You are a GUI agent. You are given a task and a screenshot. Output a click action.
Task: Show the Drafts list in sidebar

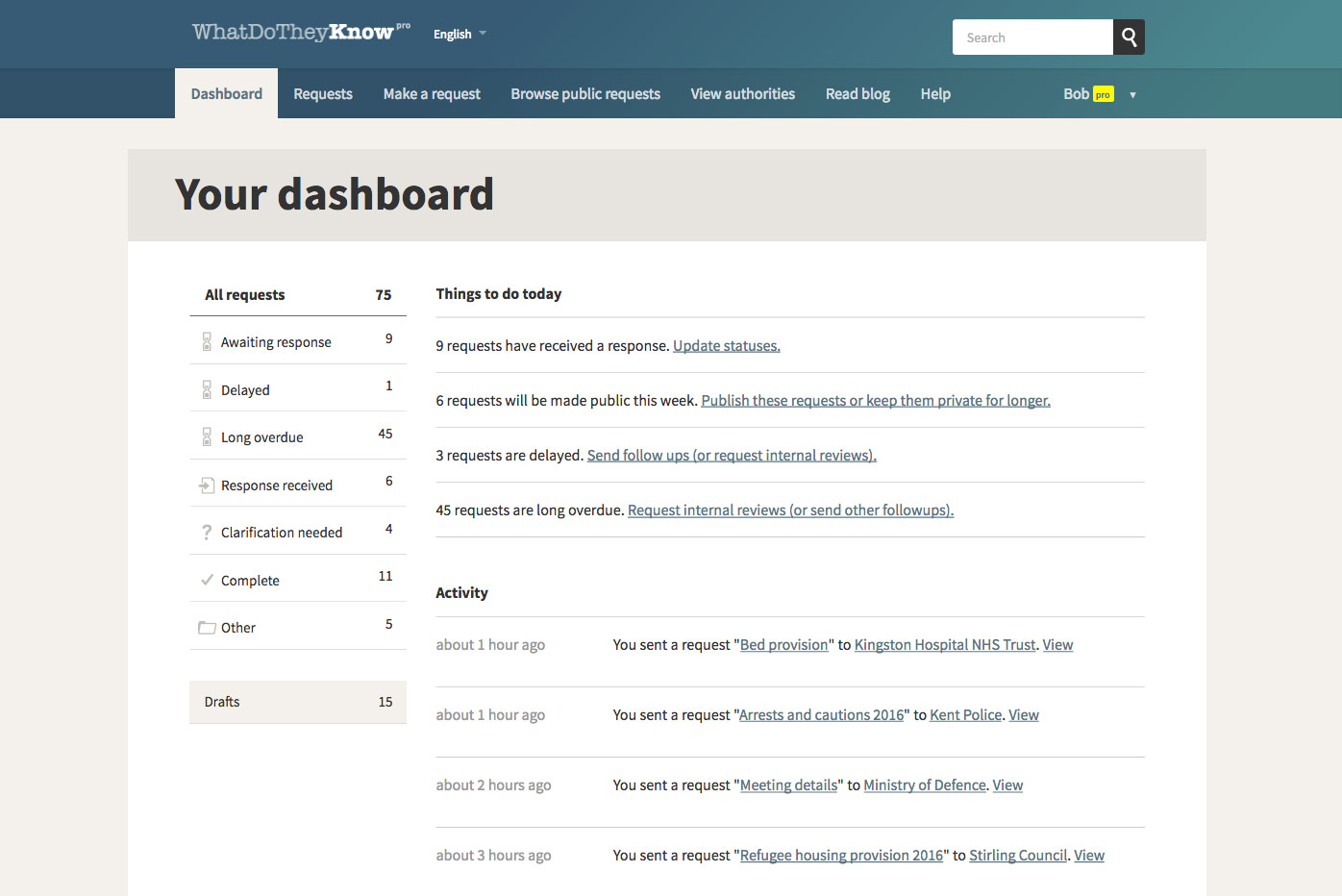click(x=298, y=702)
